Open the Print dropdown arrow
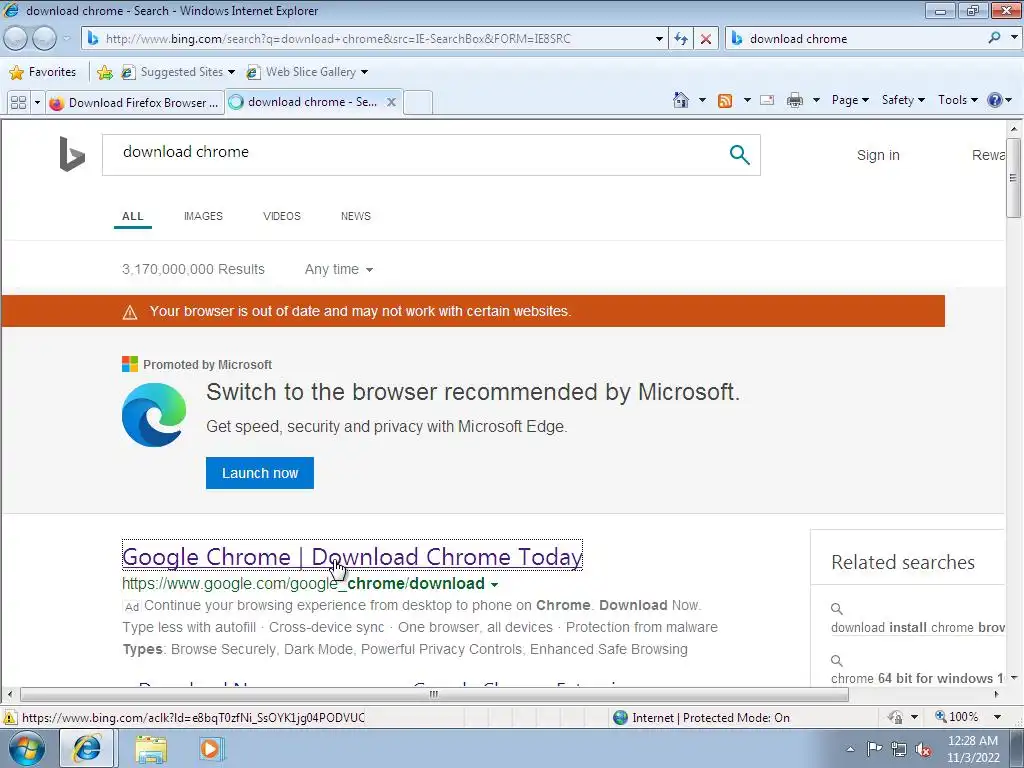The width and height of the screenshot is (1024, 768). (816, 100)
